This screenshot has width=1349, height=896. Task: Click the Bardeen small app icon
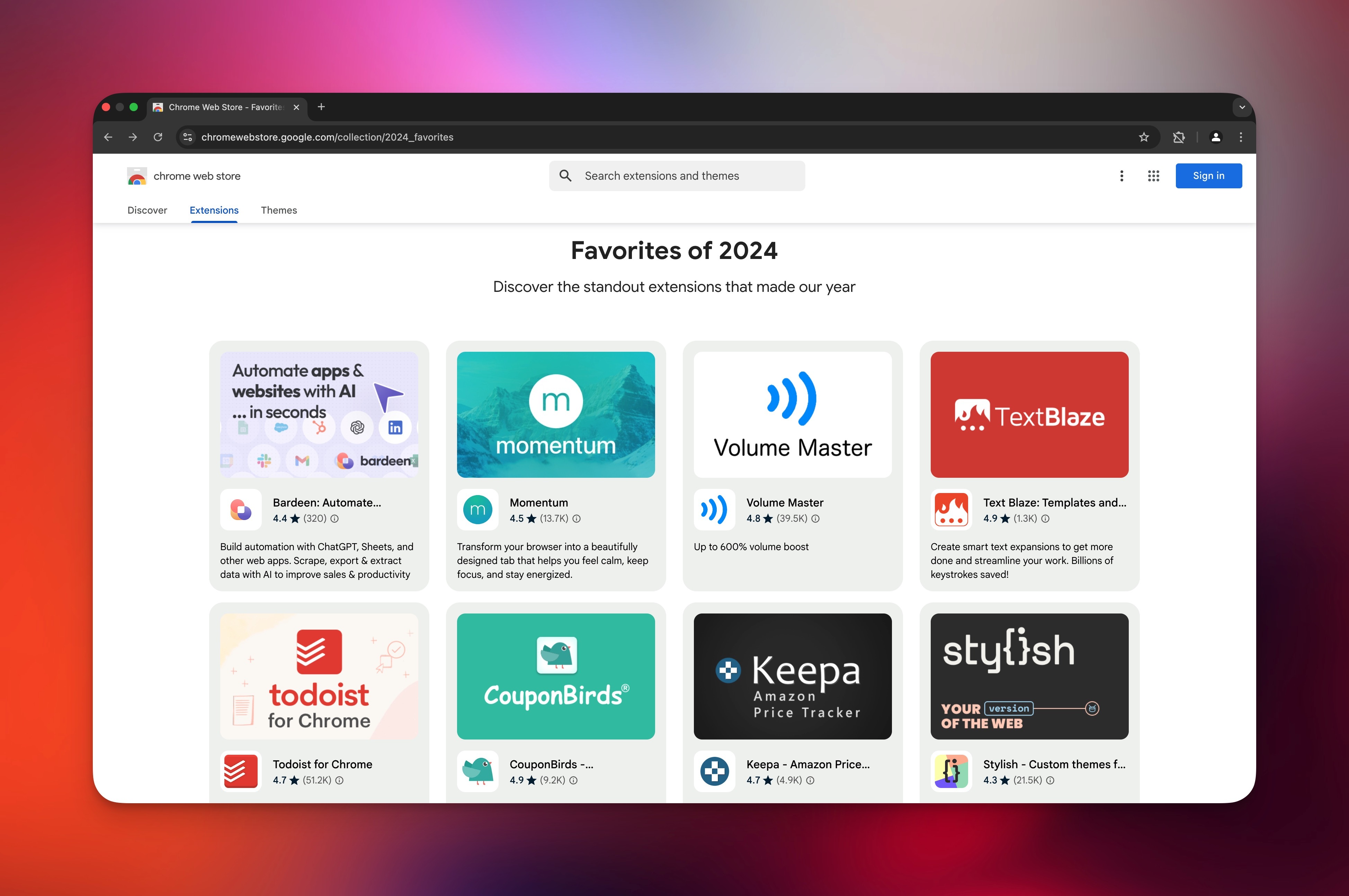(x=241, y=510)
